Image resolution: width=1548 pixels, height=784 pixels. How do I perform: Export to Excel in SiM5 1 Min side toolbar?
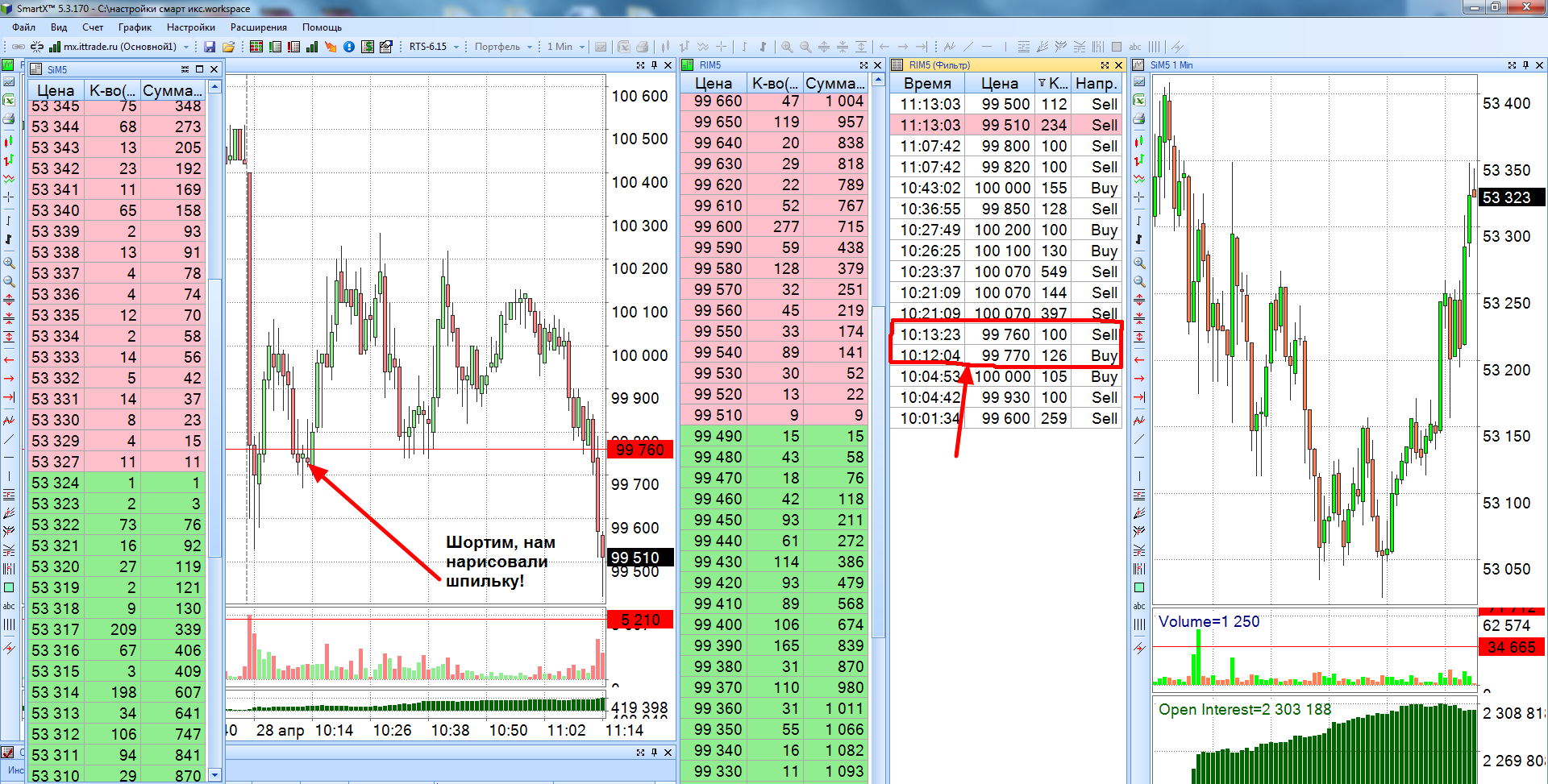tap(1138, 100)
